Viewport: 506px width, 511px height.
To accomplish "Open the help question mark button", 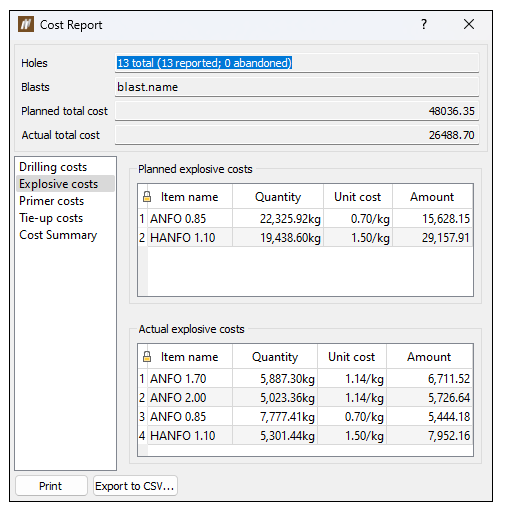I will pyautogui.click(x=424, y=24).
